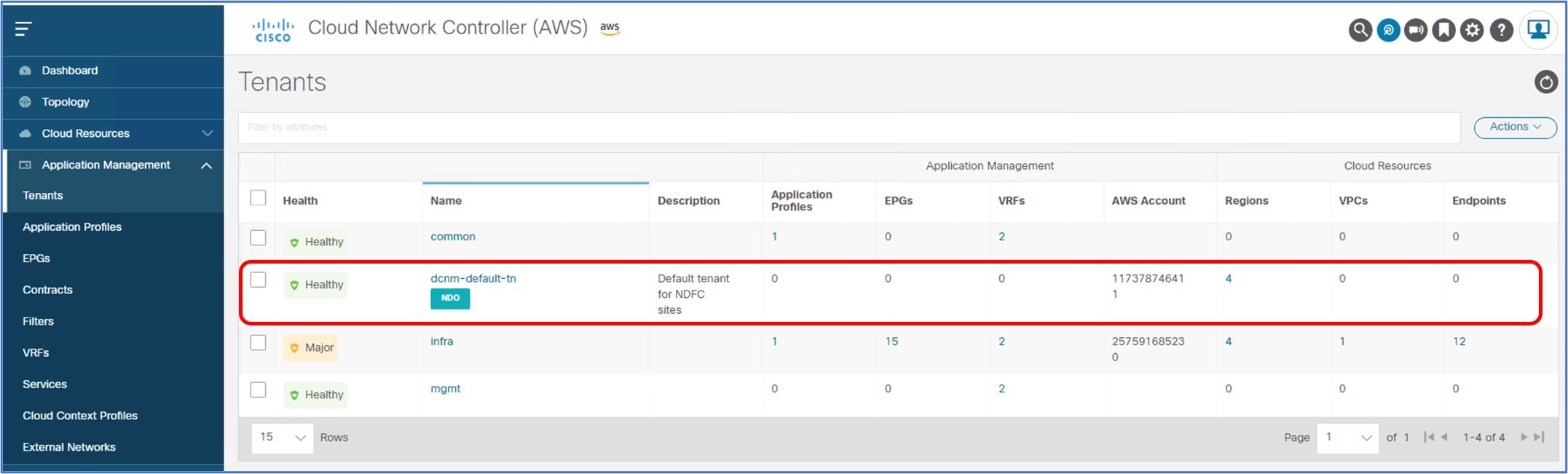Click the Dashboard cloud icon in sidebar
This screenshot has width=1568, height=474.
25,71
